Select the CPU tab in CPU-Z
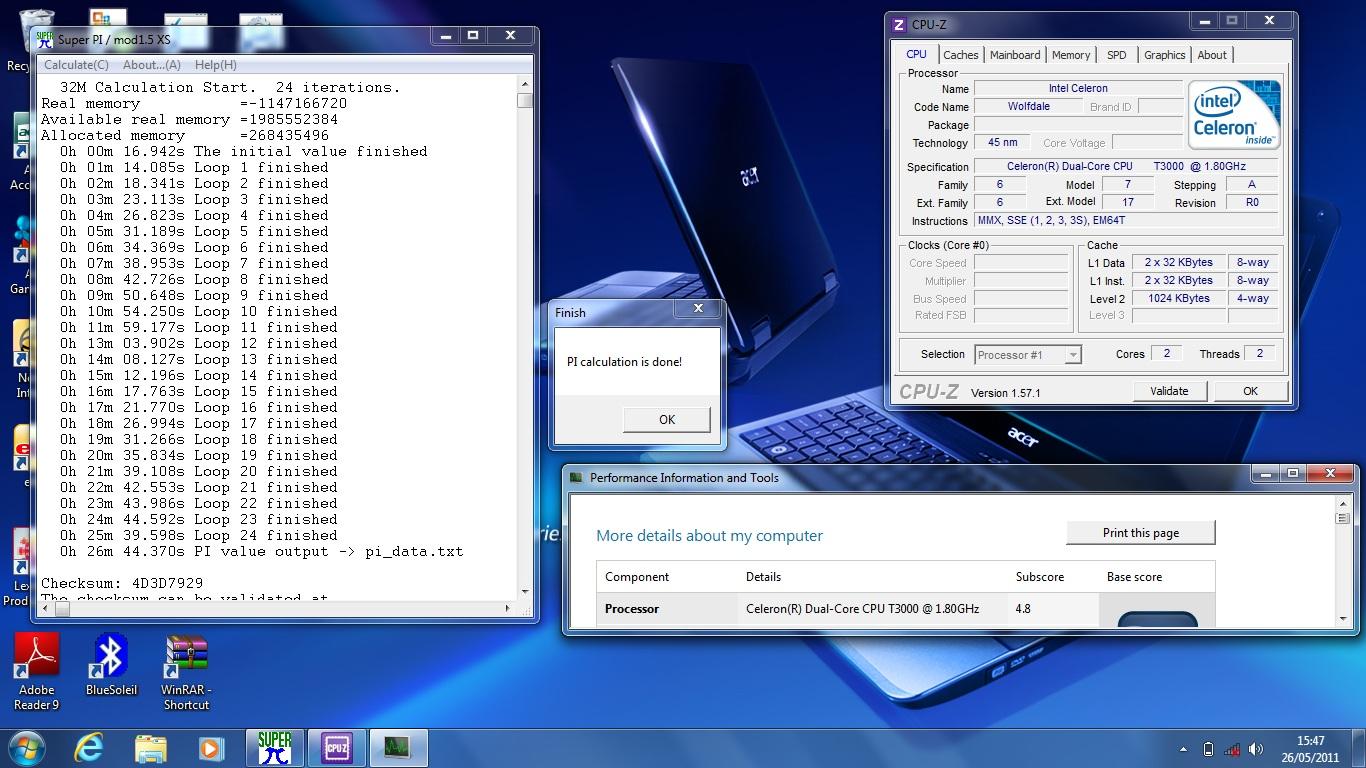Screen dimensions: 1366x768 (x=916, y=55)
